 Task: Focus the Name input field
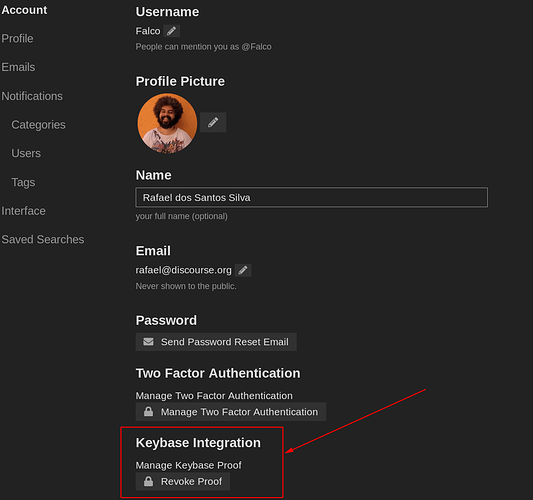(x=311, y=197)
